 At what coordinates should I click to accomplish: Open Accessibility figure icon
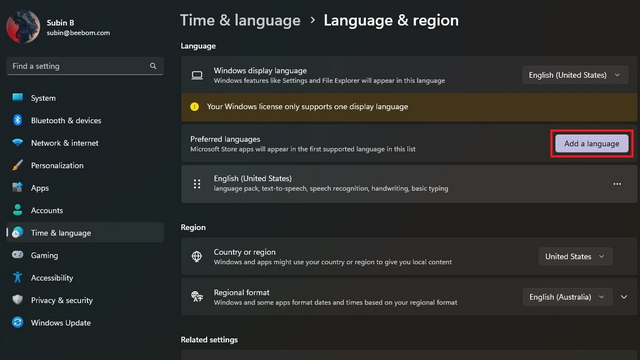click(x=17, y=277)
